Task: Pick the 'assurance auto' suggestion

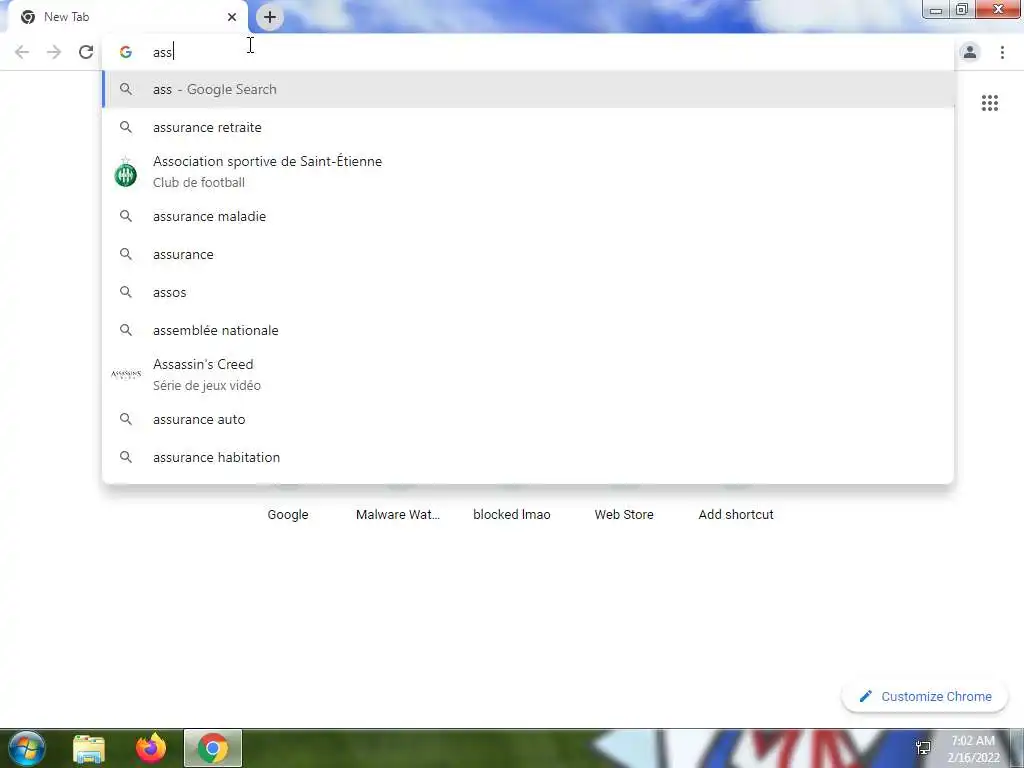Action: point(528,419)
